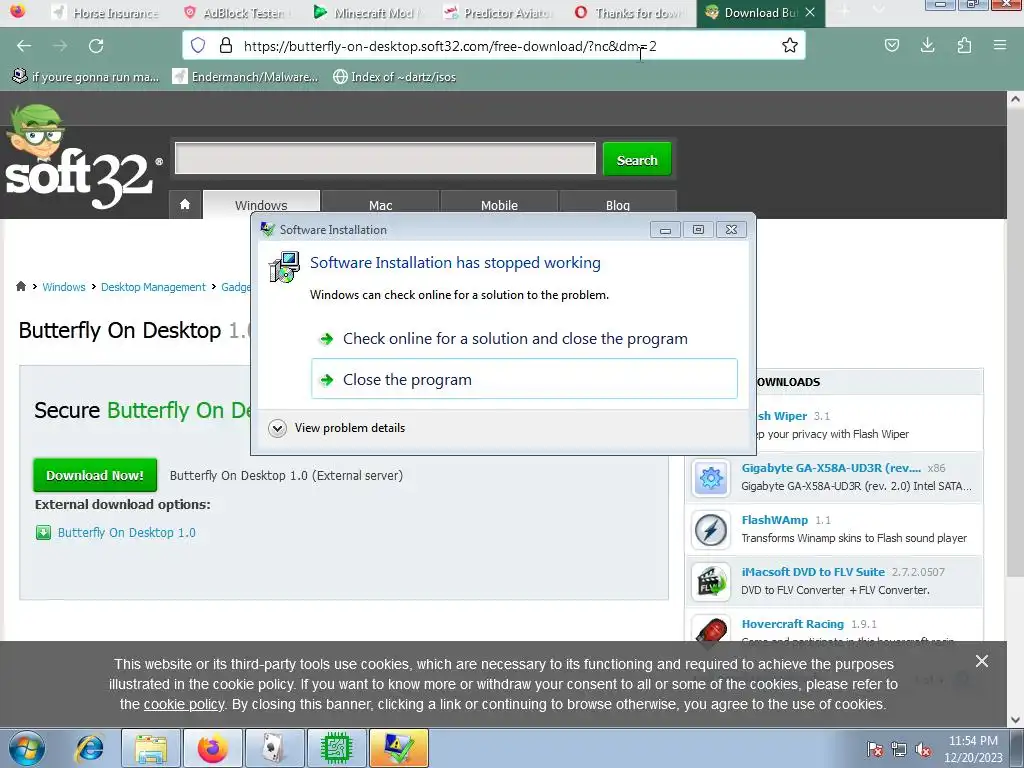Click the network tray icon
The width and height of the screenshot is (1024, 768).
pos(899,749)
